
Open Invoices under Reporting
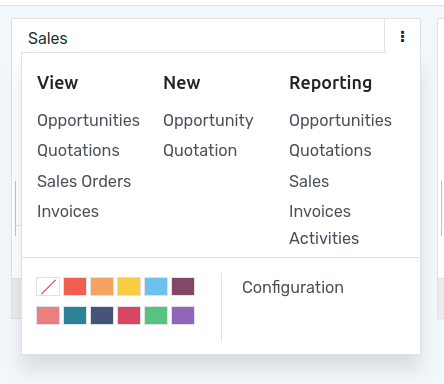pos(320,211)
